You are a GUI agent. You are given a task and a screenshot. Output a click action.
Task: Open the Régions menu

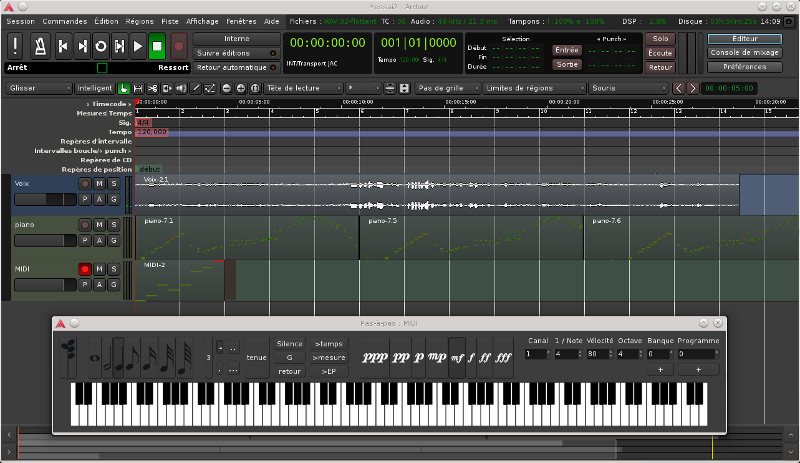138,20
